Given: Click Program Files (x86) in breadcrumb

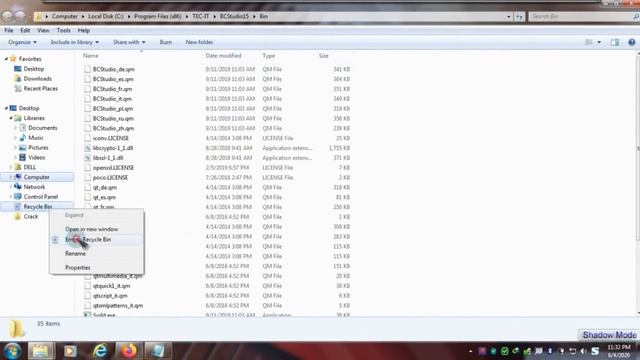Looking at the screenshot, I should point(158,16).
